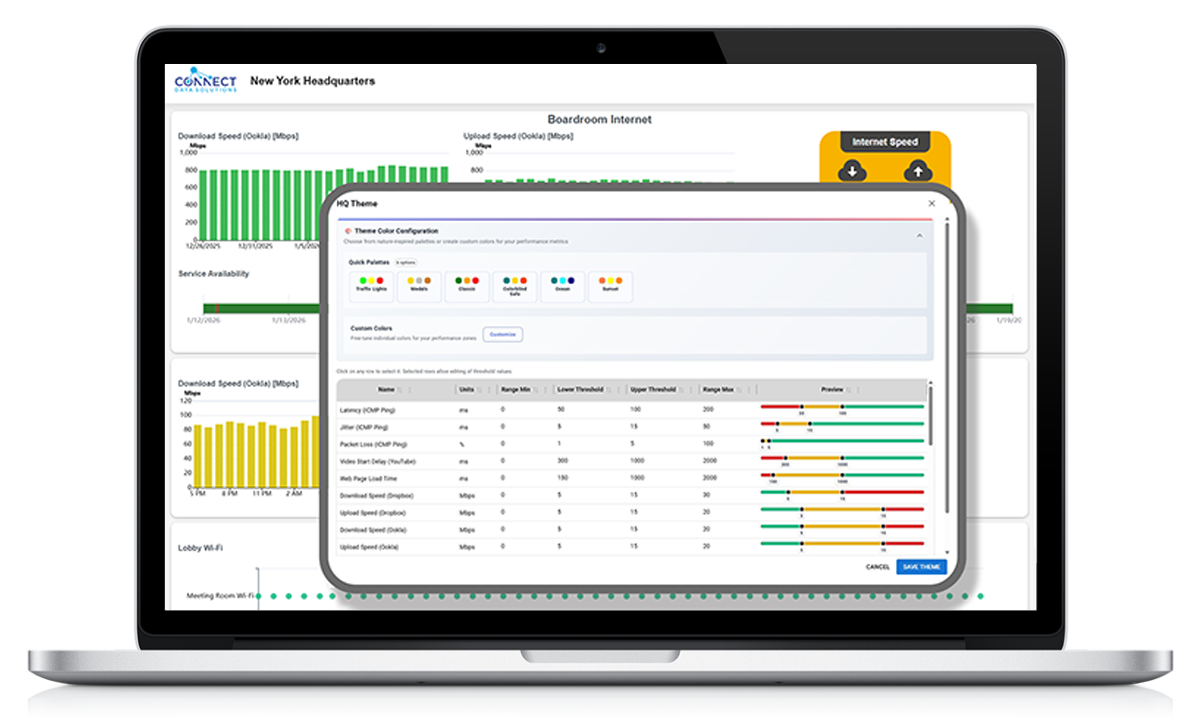Close the HQ Theme dialog

tap(931, 203)
